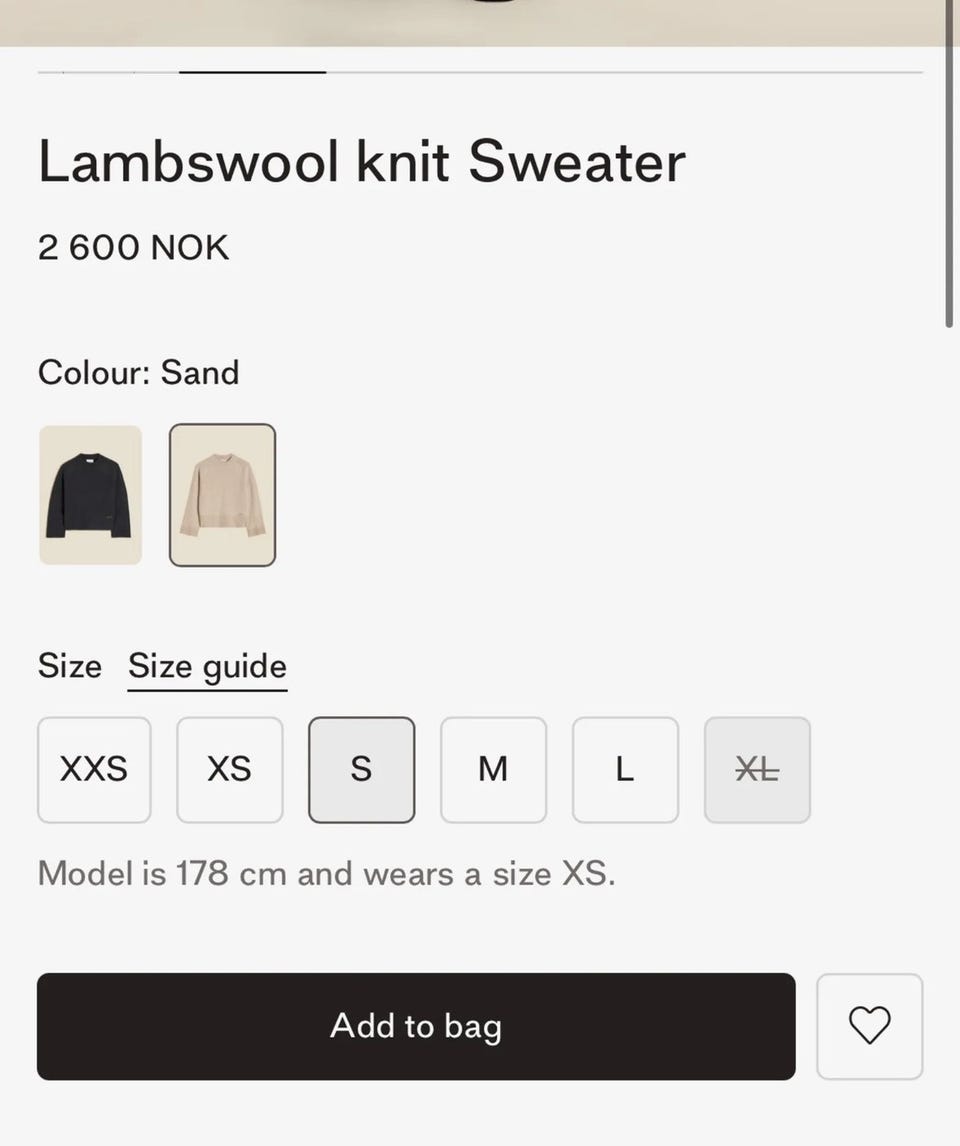
Task: Click the Add to bag button
Action: (x=416, y=1026)
